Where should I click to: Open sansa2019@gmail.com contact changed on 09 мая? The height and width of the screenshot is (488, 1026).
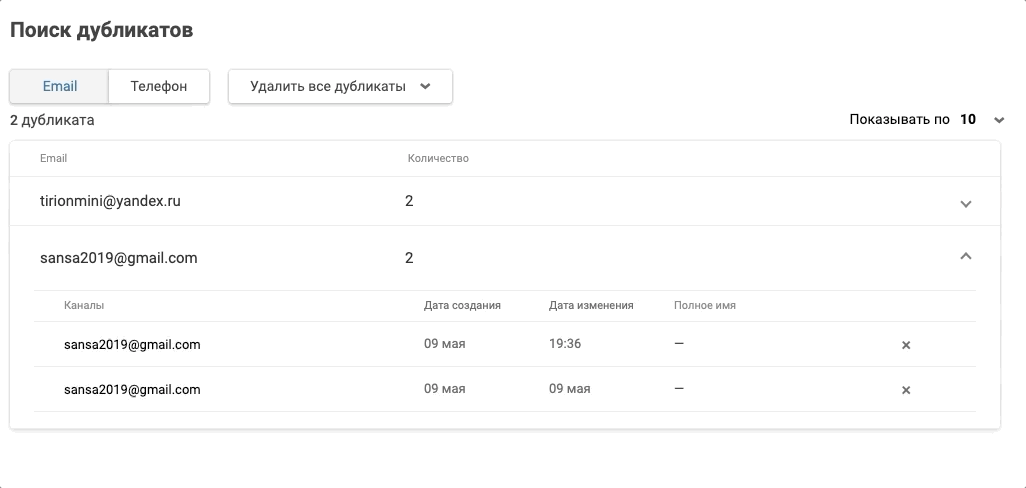(x=132, y=390)
